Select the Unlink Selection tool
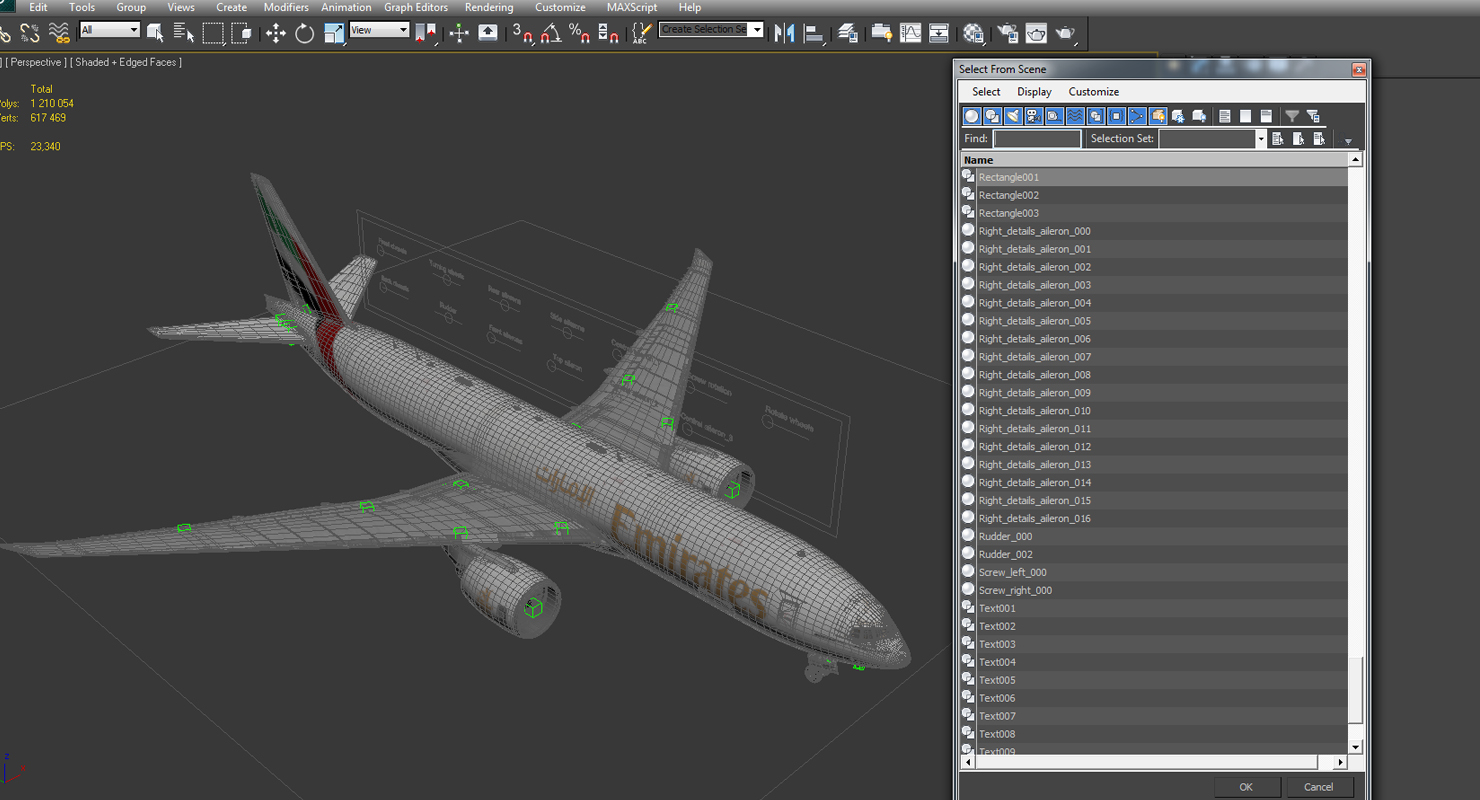The height and width of the screenshot is (800, 1480). tap(30, 33)
